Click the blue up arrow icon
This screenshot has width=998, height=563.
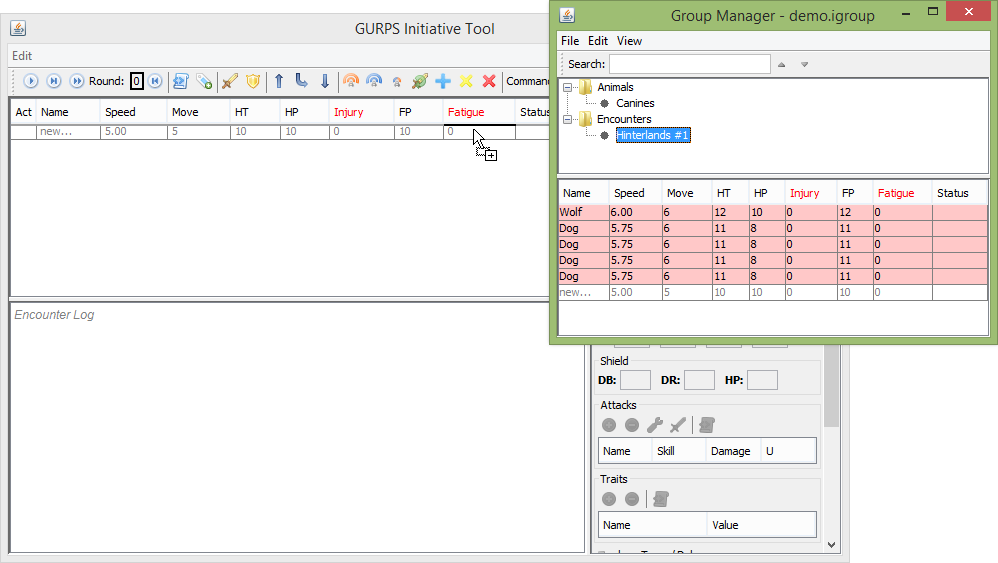[279, 81]
